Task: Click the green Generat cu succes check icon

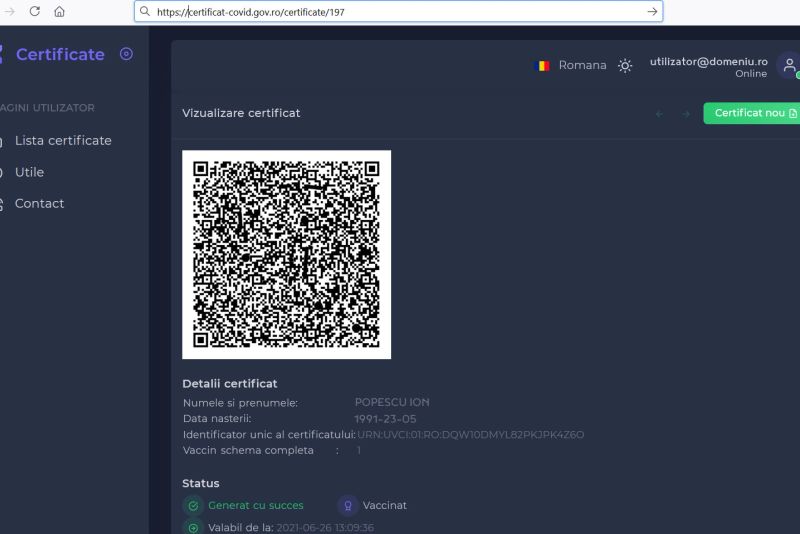Action: pyautogui.click(x=192, y=505)
